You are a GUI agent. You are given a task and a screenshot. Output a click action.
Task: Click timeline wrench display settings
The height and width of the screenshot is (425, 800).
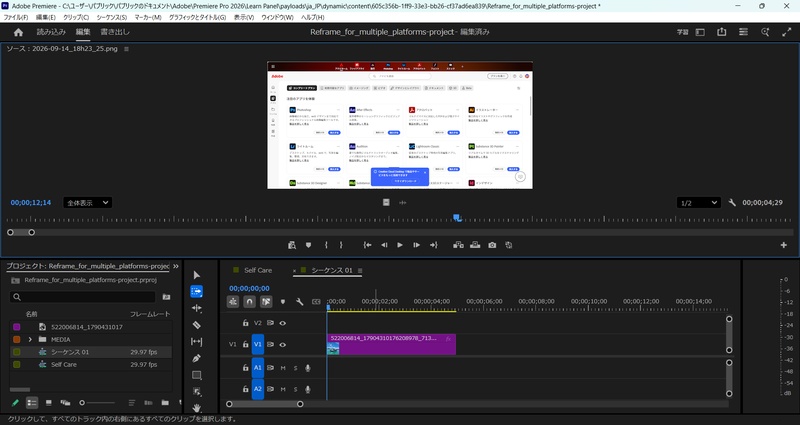299,302
